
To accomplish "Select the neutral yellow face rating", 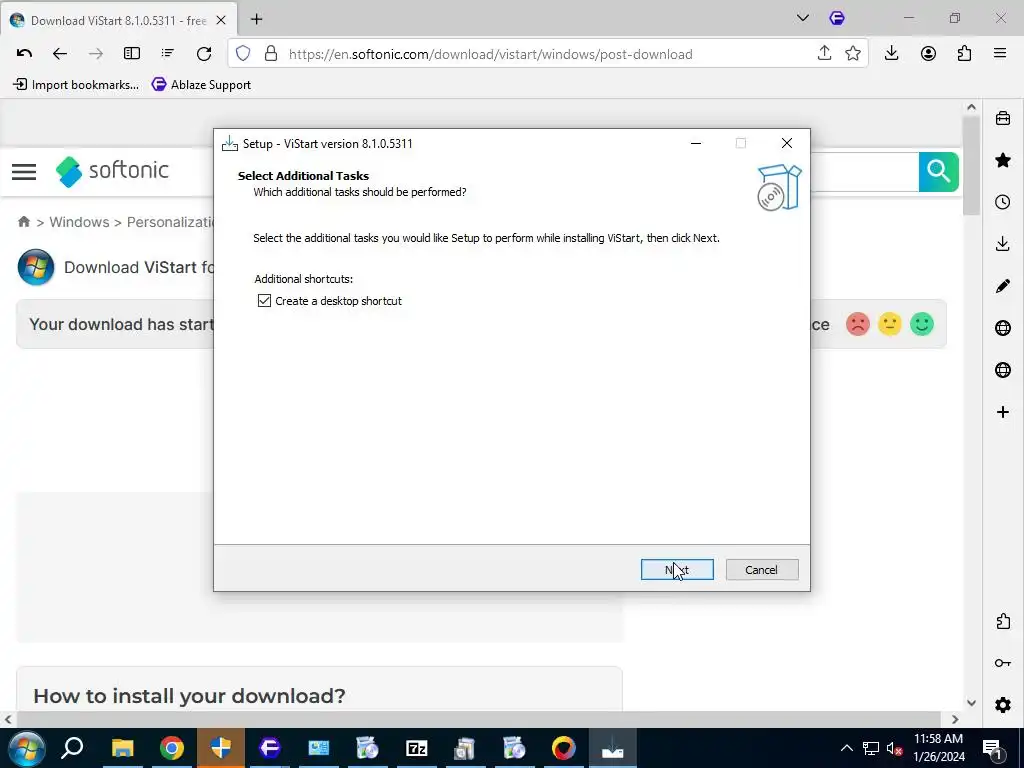I will 889,324.
